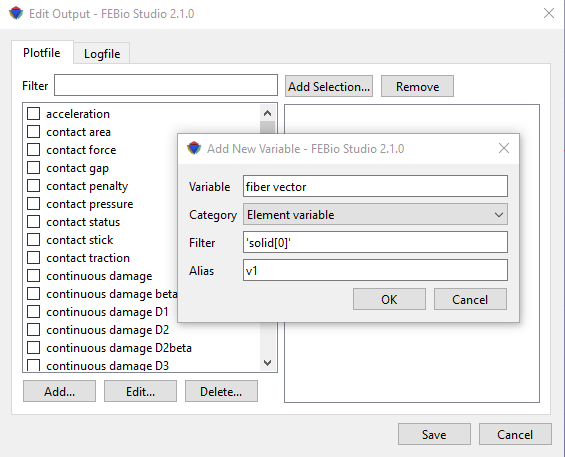Click the FEBio logo in Edit Output title bar
The image size is (565, 457).
coord(16,14)
